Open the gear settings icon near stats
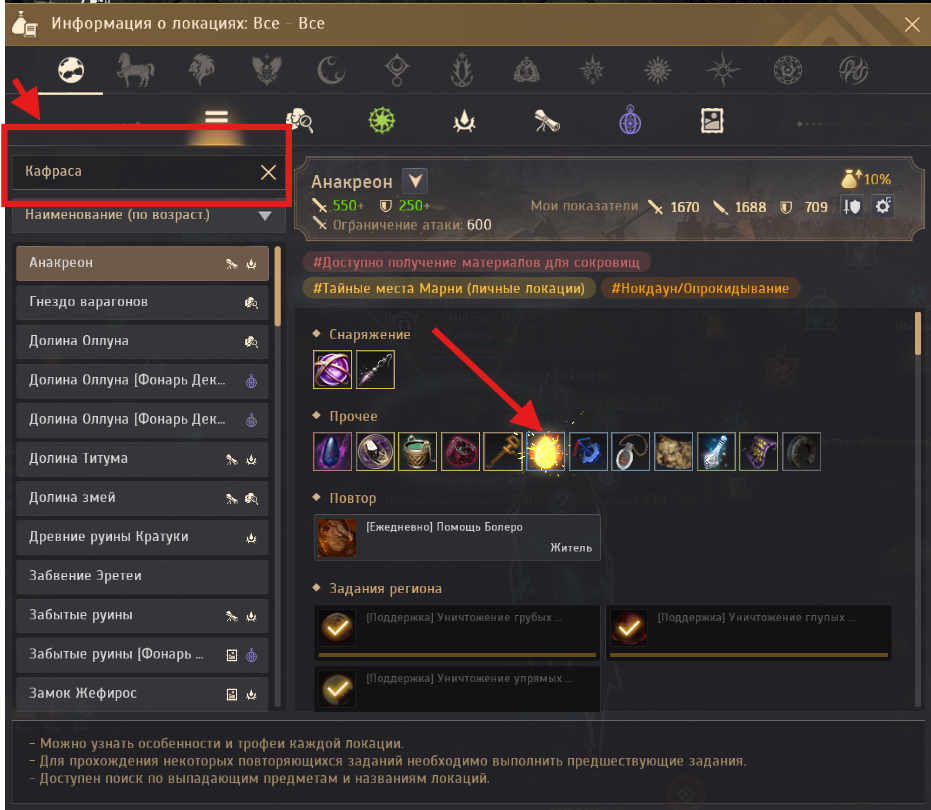Screen dimensions: 931x810 [x=883, y=206]
